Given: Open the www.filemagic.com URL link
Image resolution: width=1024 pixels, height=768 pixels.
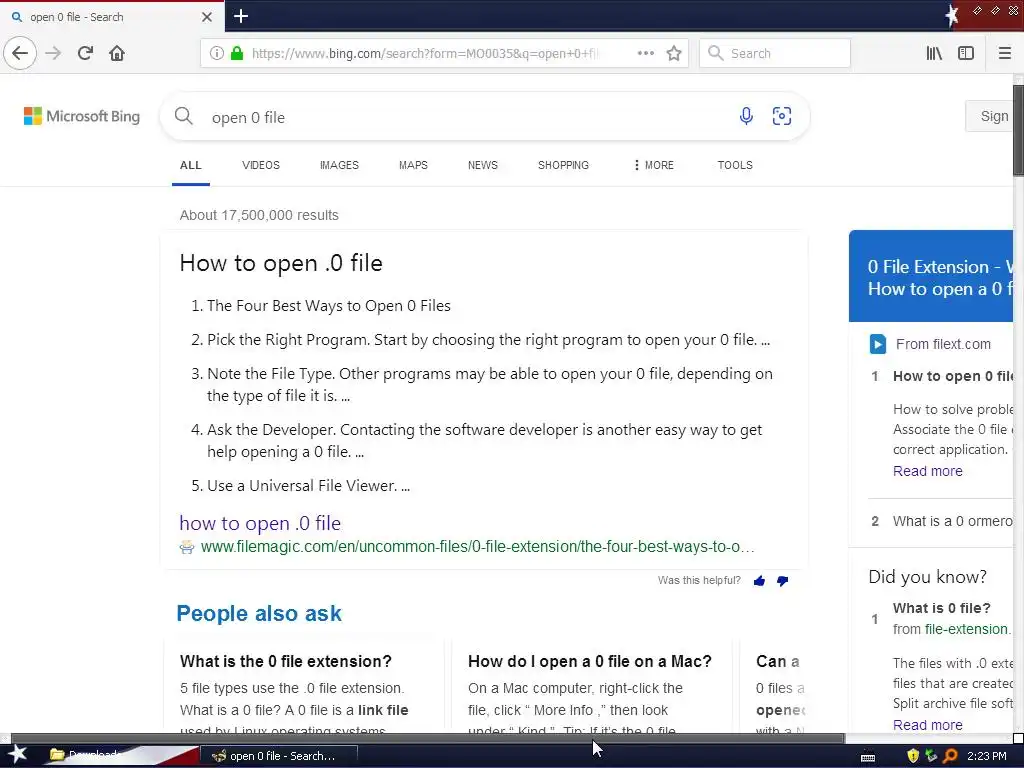Looking at the screenshot, I should click(477, 547).
